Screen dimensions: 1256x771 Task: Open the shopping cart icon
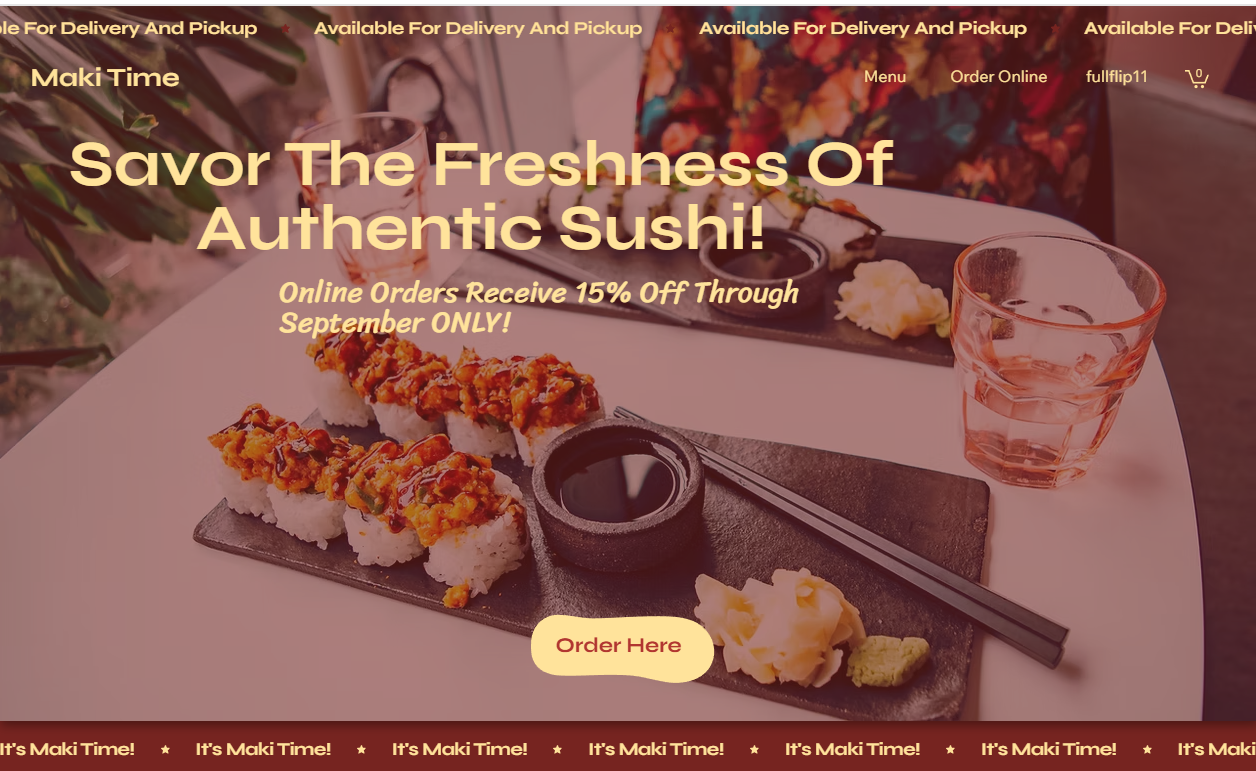[x=1197, y=78]
